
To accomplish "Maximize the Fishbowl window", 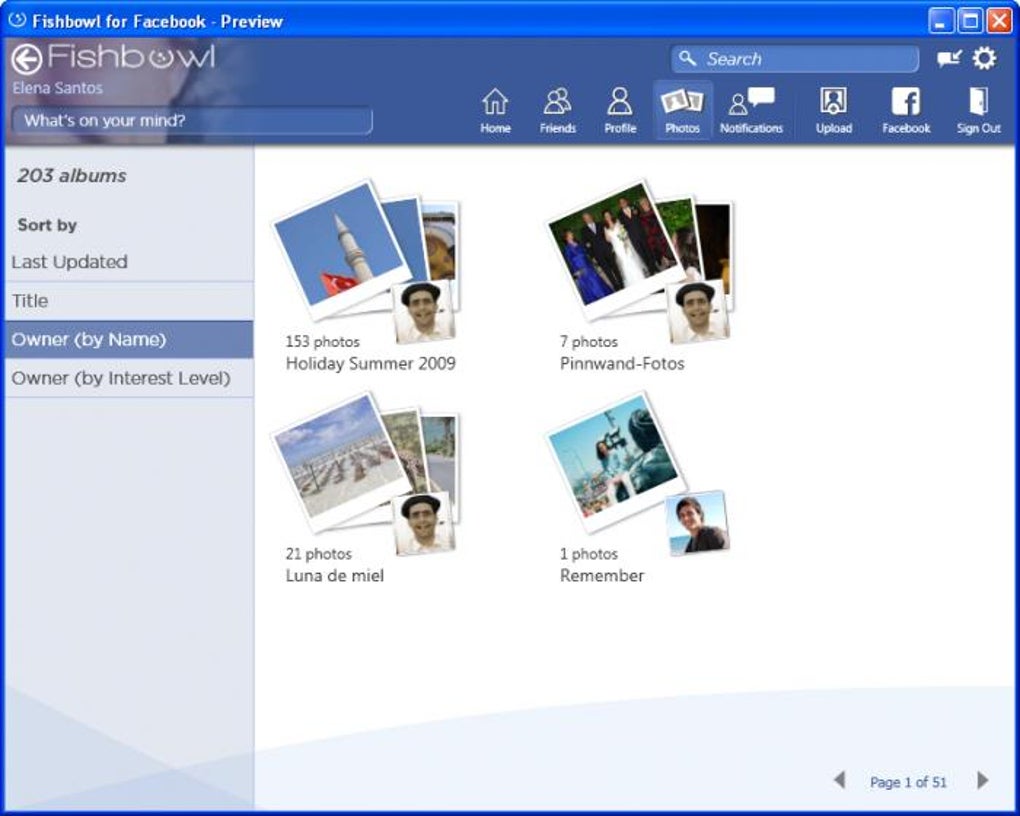I will click(x=970, y=21).
